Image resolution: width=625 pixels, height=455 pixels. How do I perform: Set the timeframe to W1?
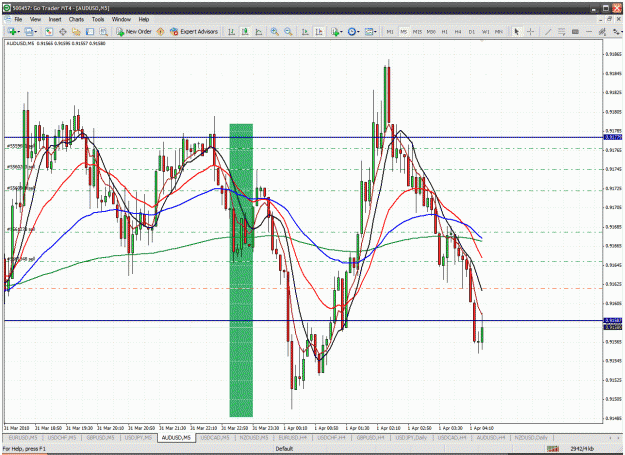485,31
